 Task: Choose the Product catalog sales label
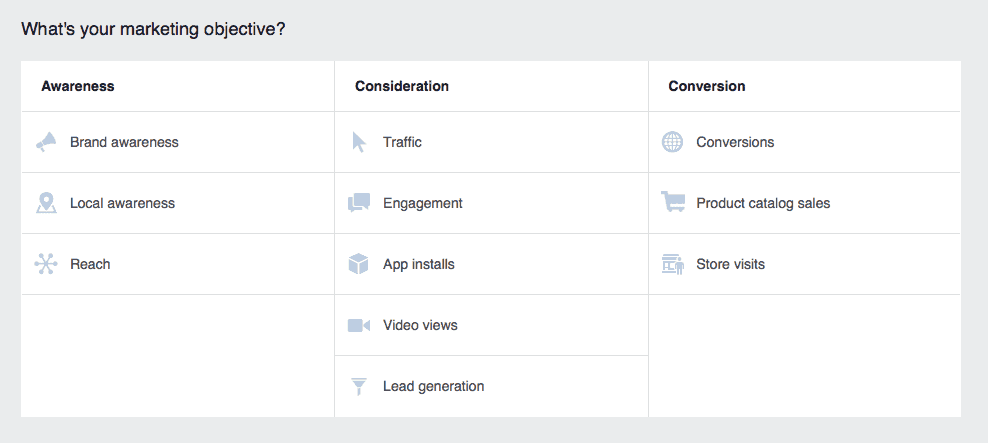coord(763,203)
